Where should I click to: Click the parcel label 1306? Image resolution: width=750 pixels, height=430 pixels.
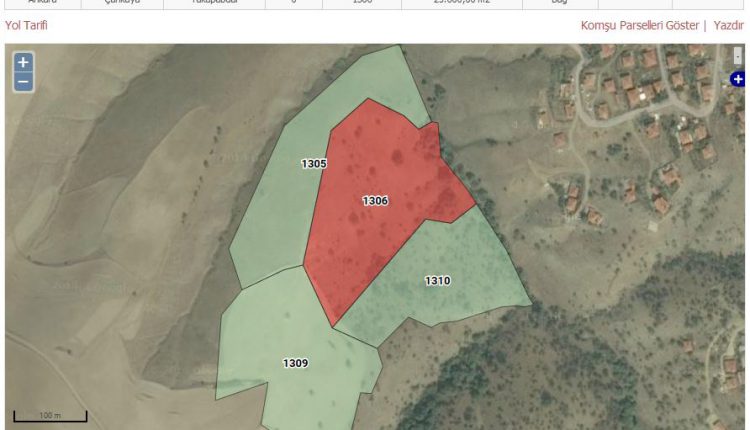coord(375,201)
